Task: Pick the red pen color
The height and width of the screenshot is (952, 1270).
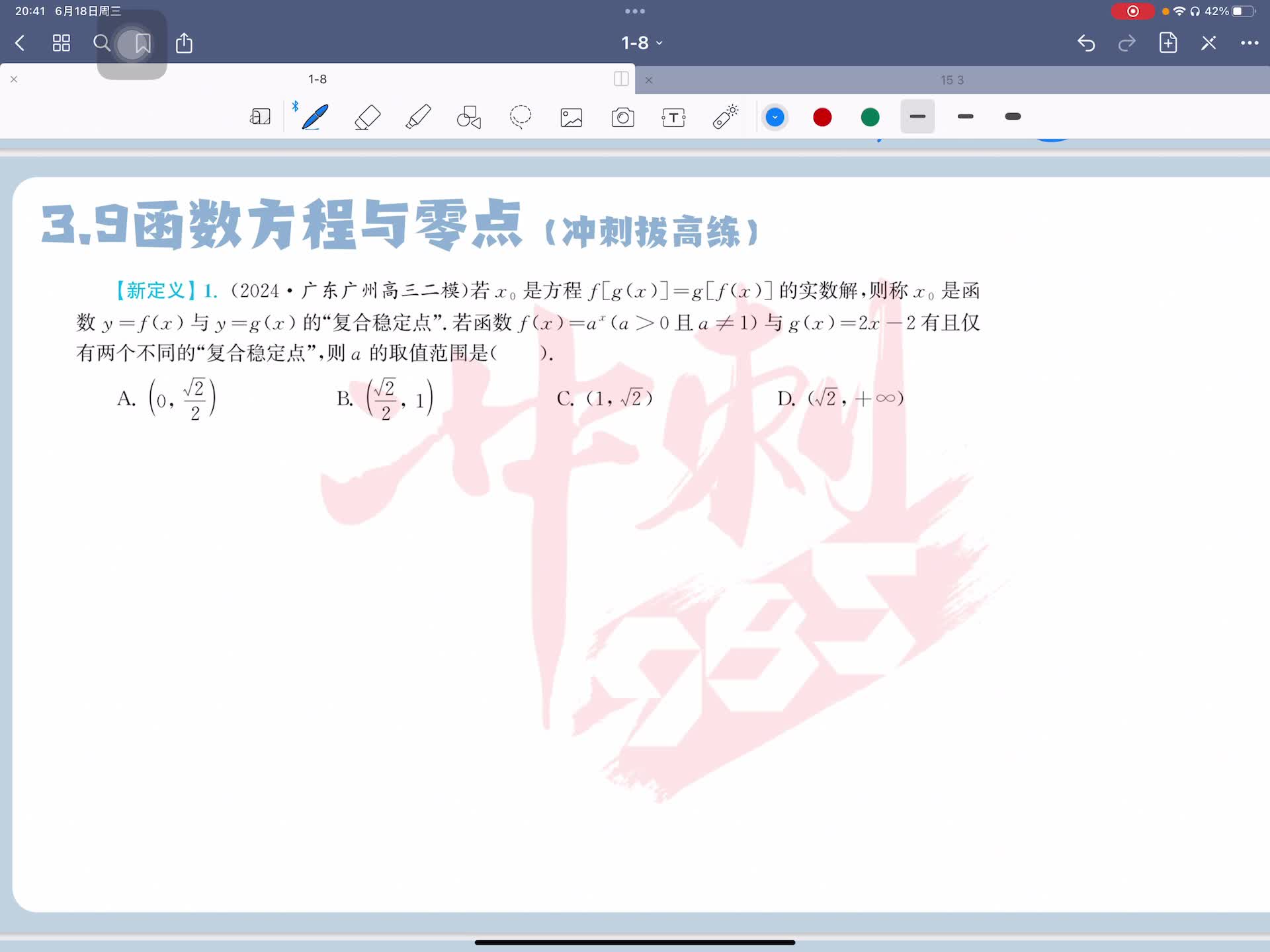Action: click(x=822, y=117)
